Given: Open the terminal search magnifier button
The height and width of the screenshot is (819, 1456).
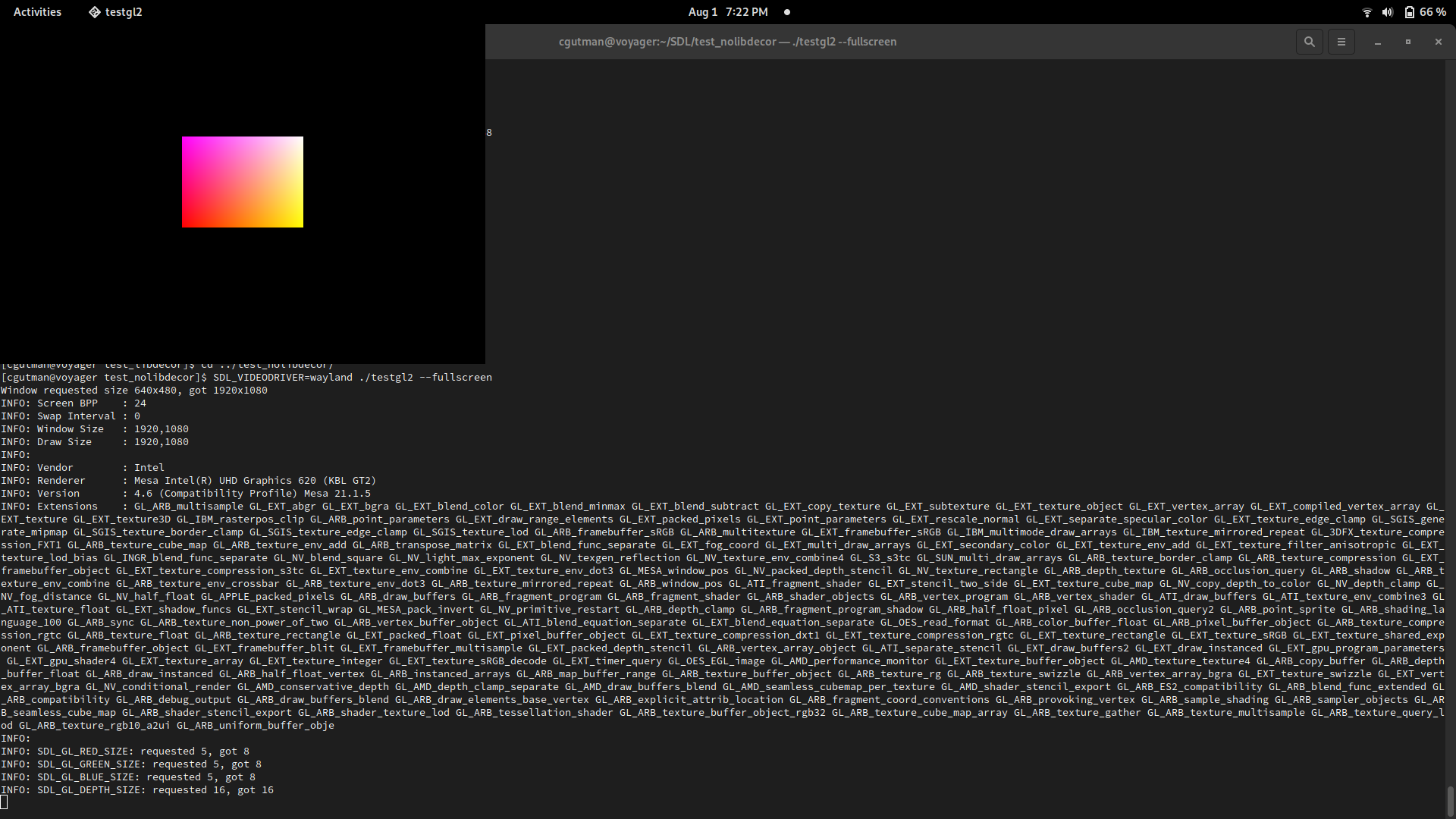Looking at the screenshot, I should pos(1309,42).
